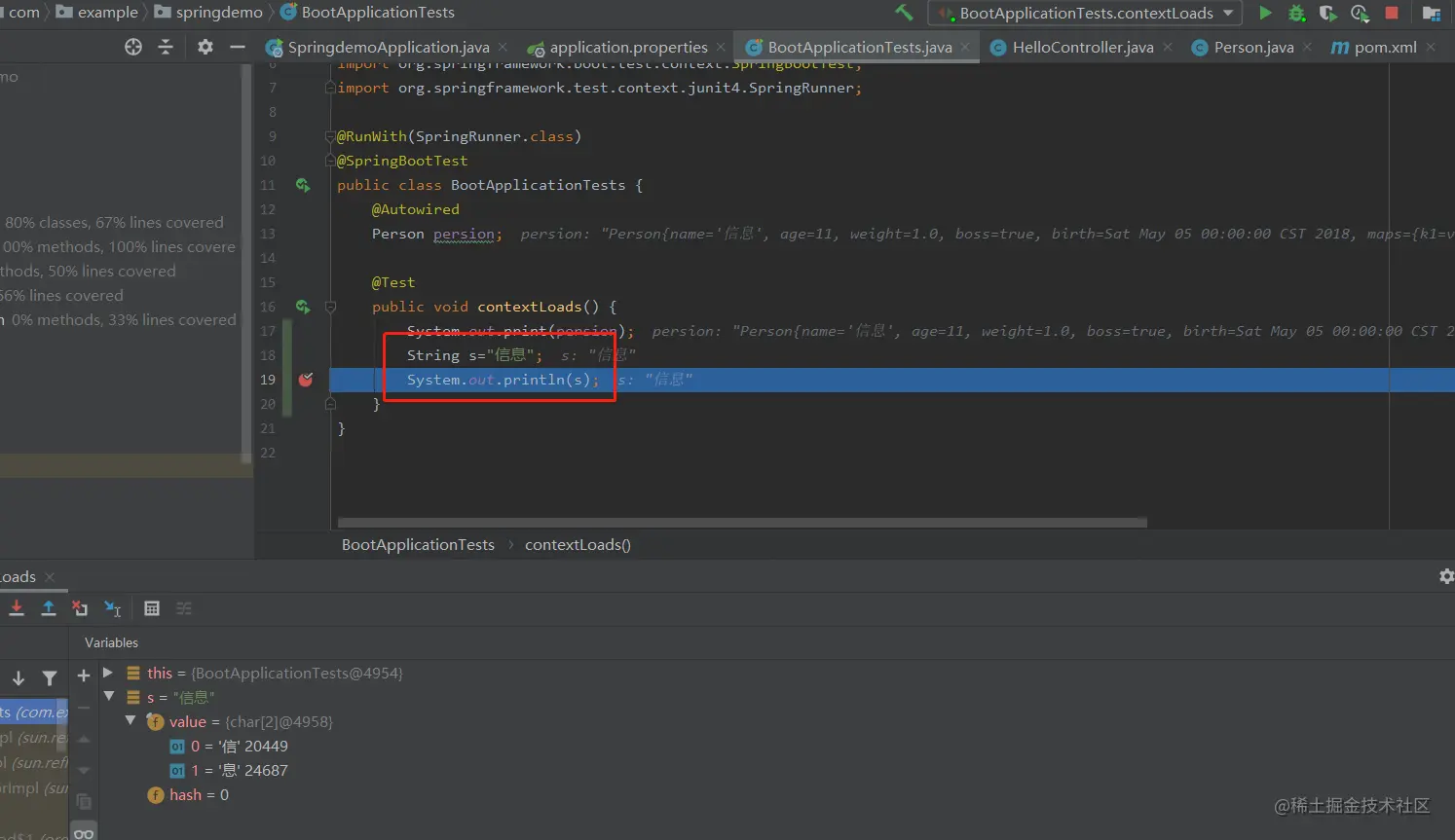Click the Step Into red arrow icon
This screenshot has height=840, width=1455.
(x=17, y=608)
